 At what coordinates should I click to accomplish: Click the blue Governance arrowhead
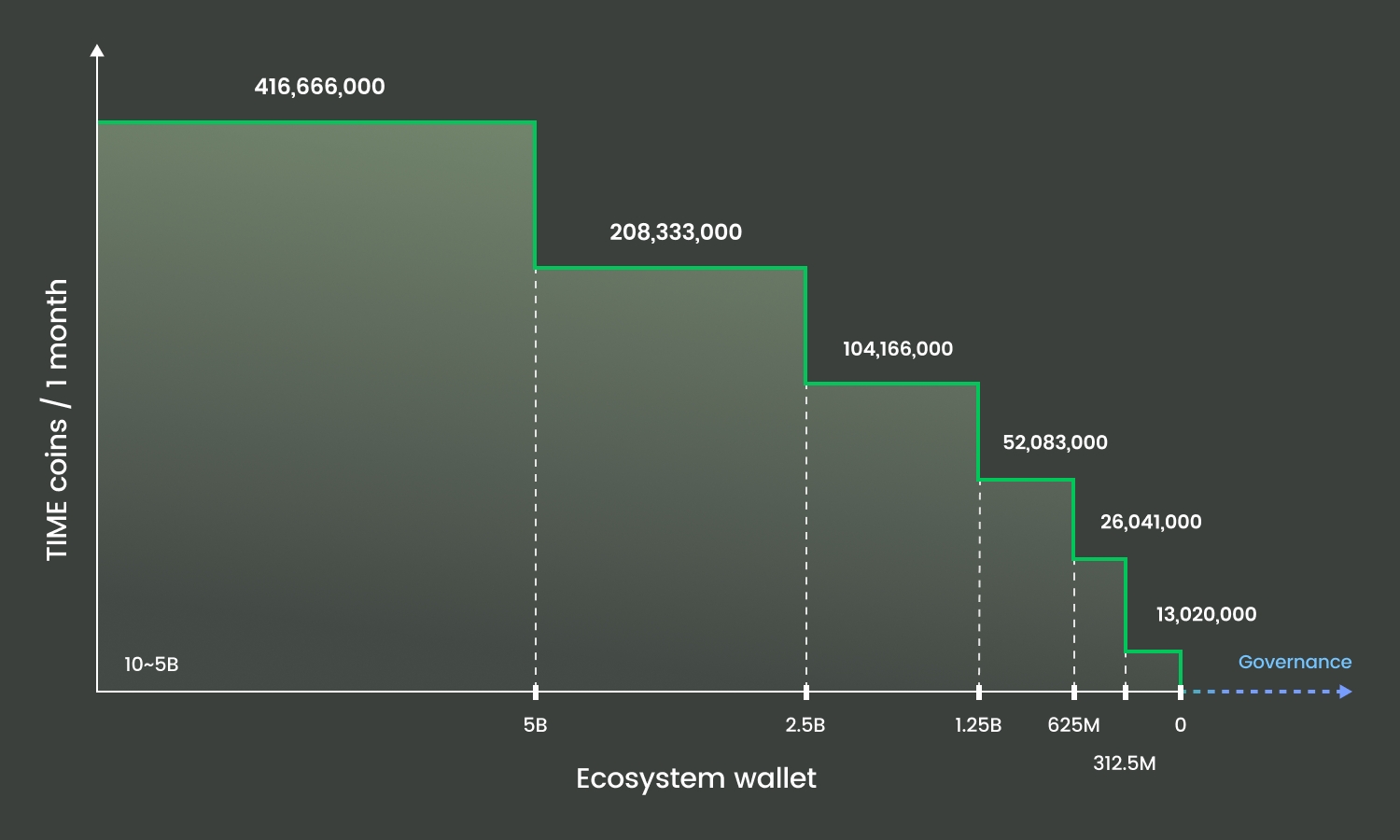coord(1345,692)
